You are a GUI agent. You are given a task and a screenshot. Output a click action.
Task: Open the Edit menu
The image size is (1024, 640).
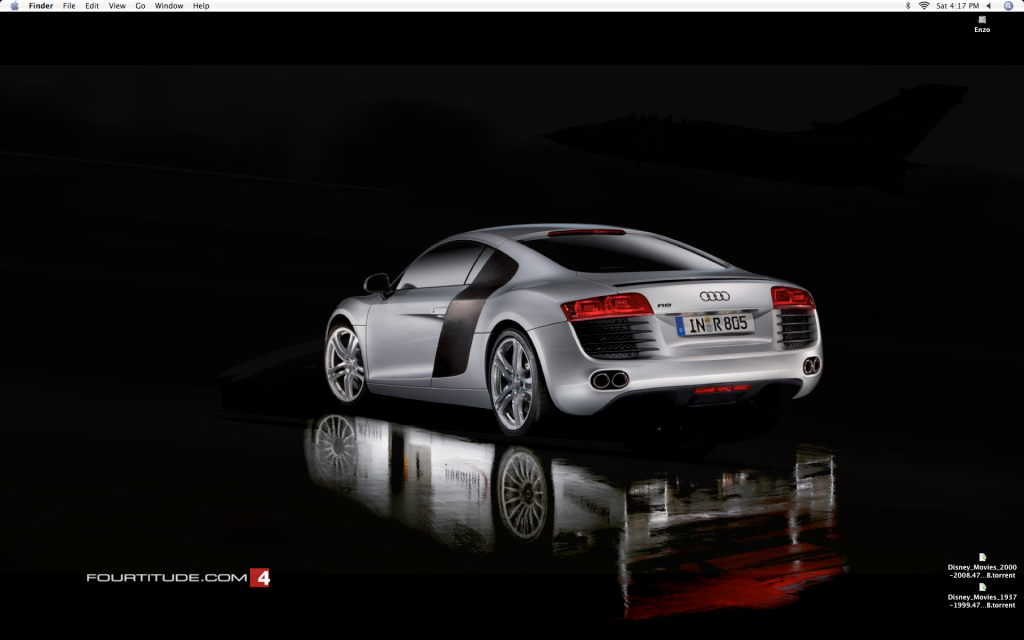pyautogui.click(x=92, y=6)
